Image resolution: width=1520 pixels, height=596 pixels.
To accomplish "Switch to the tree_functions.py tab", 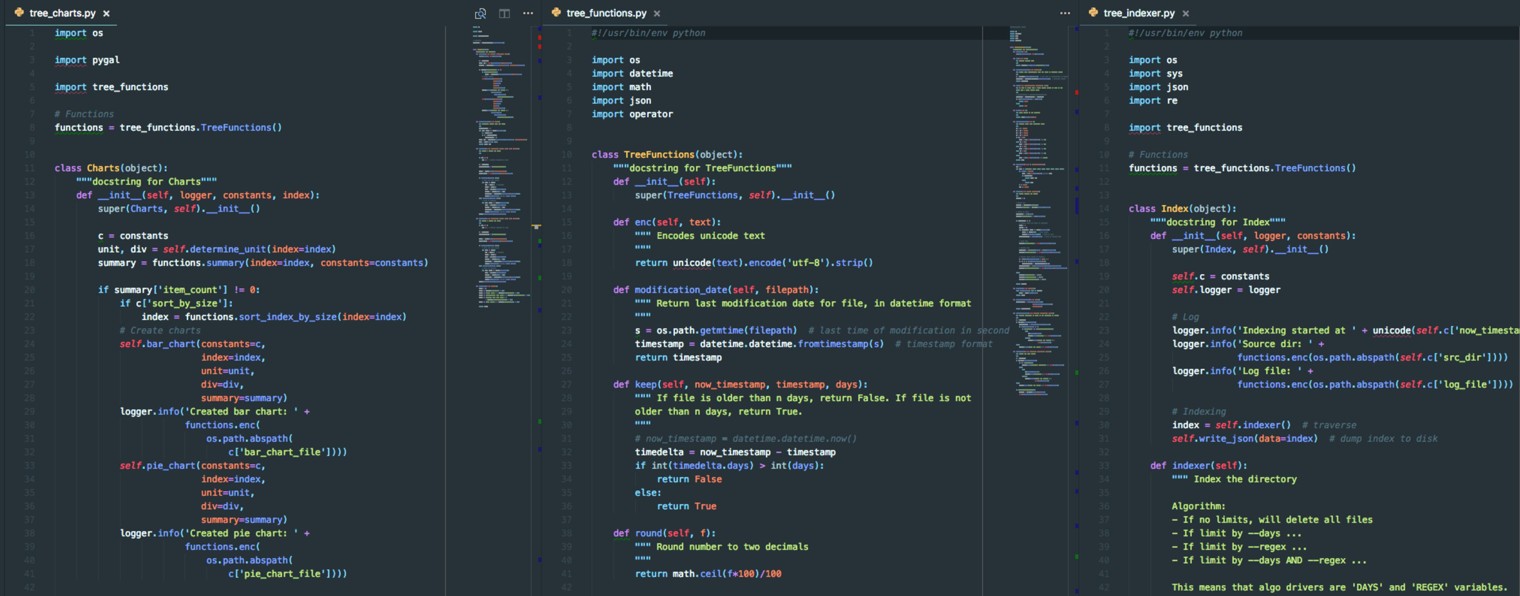I will tap(606, 13).
